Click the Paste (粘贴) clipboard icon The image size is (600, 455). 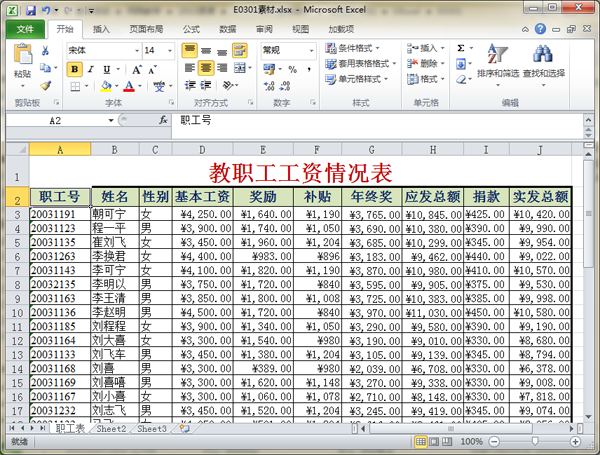pos(21,55)
